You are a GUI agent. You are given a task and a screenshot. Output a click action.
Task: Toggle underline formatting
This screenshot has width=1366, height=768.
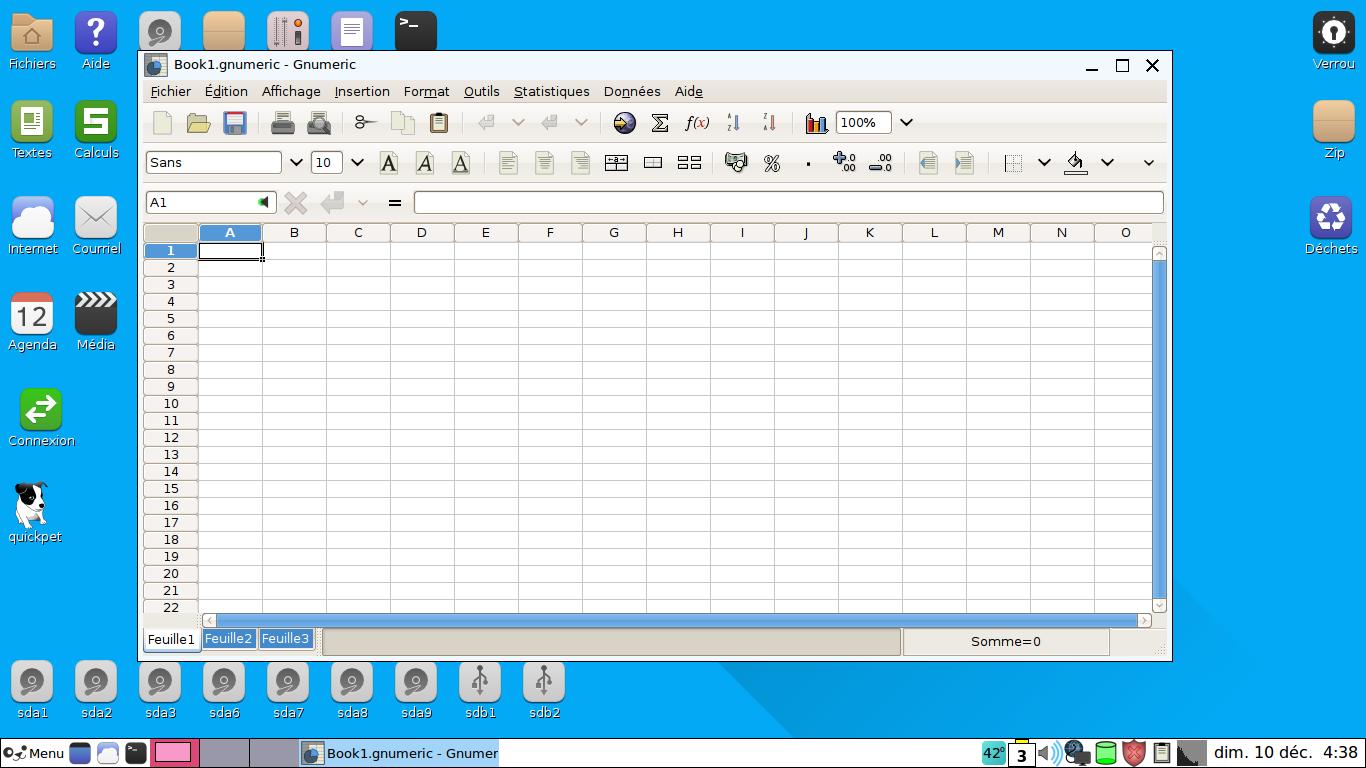(x=460, y=162)
